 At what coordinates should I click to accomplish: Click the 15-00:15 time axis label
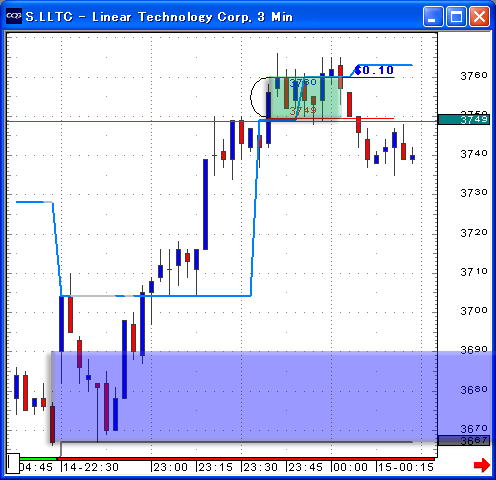tap(406, 467)
